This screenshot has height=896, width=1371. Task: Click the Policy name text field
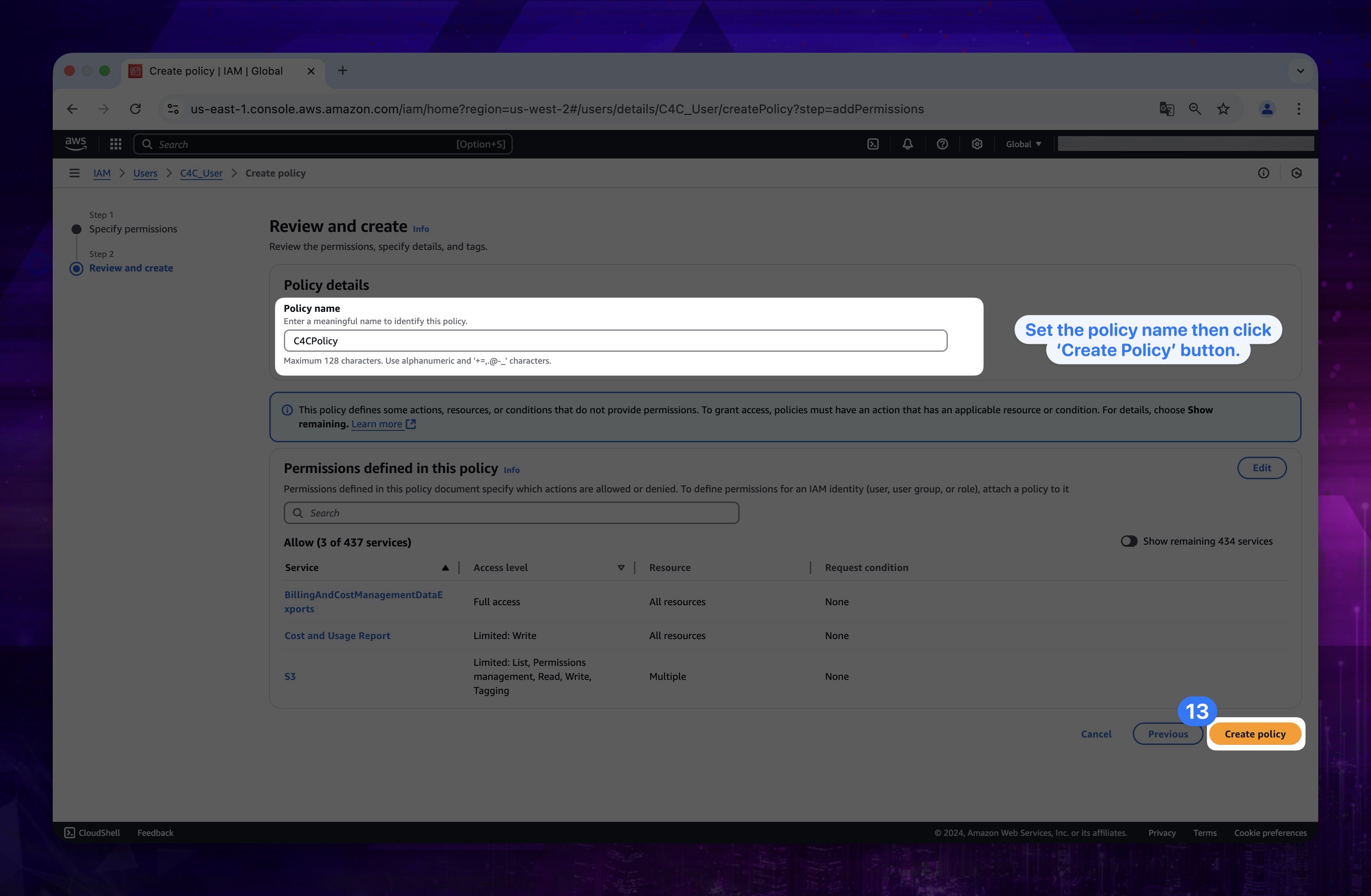[615, 340]
